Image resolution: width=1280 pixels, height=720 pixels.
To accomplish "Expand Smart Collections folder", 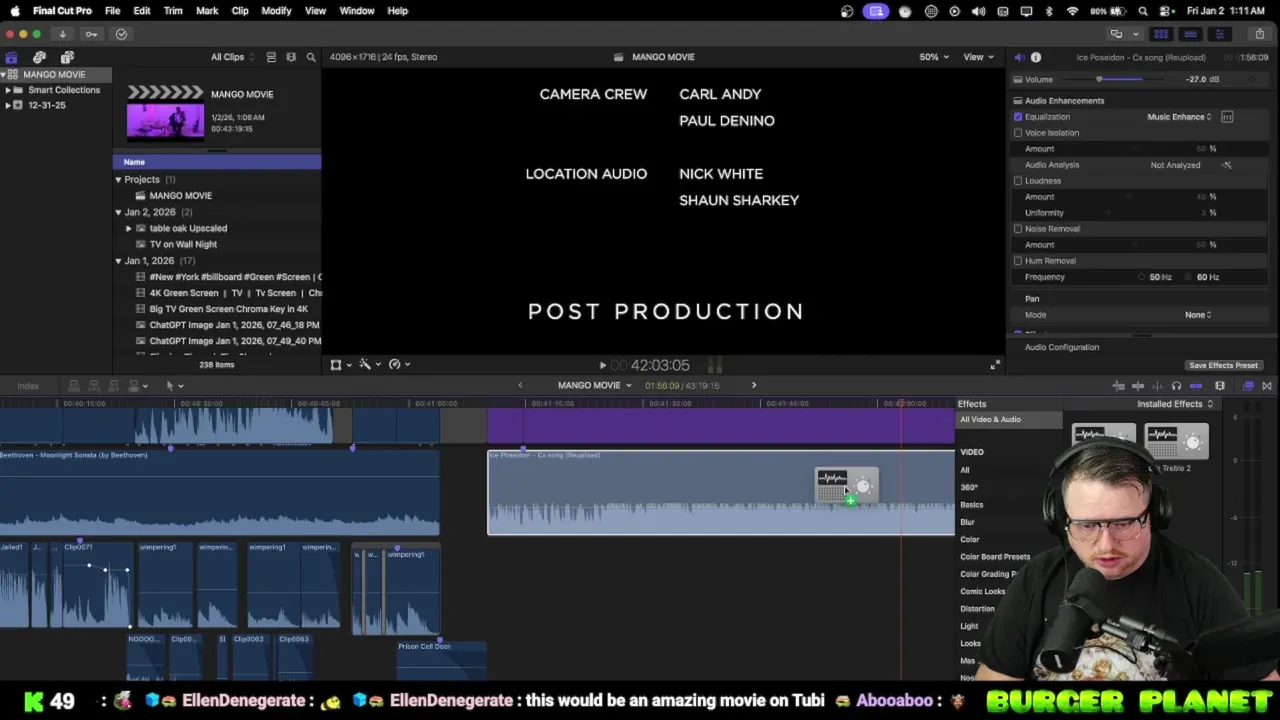I will coord(8,90).
